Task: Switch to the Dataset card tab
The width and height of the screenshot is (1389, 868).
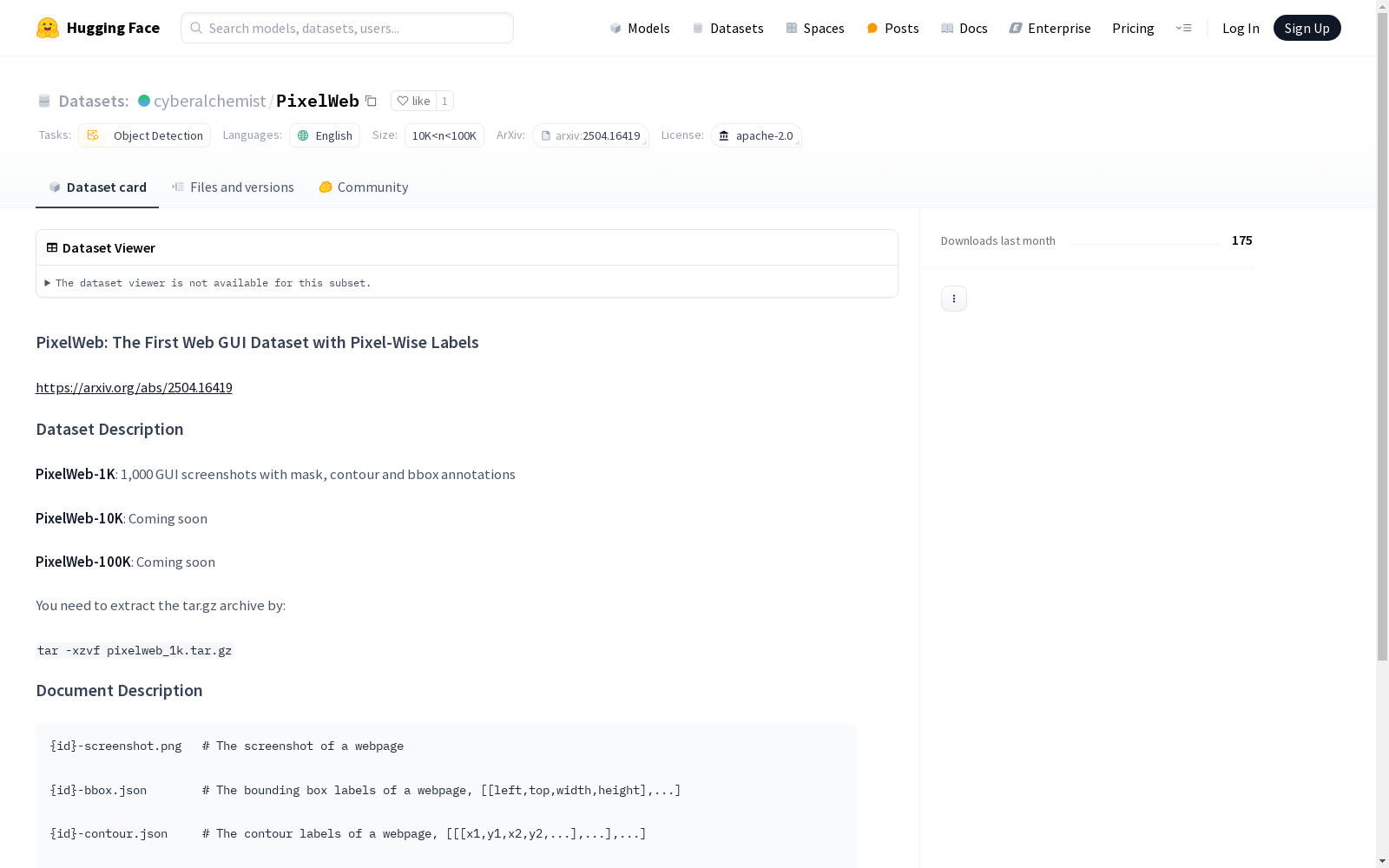Action: 97,187
